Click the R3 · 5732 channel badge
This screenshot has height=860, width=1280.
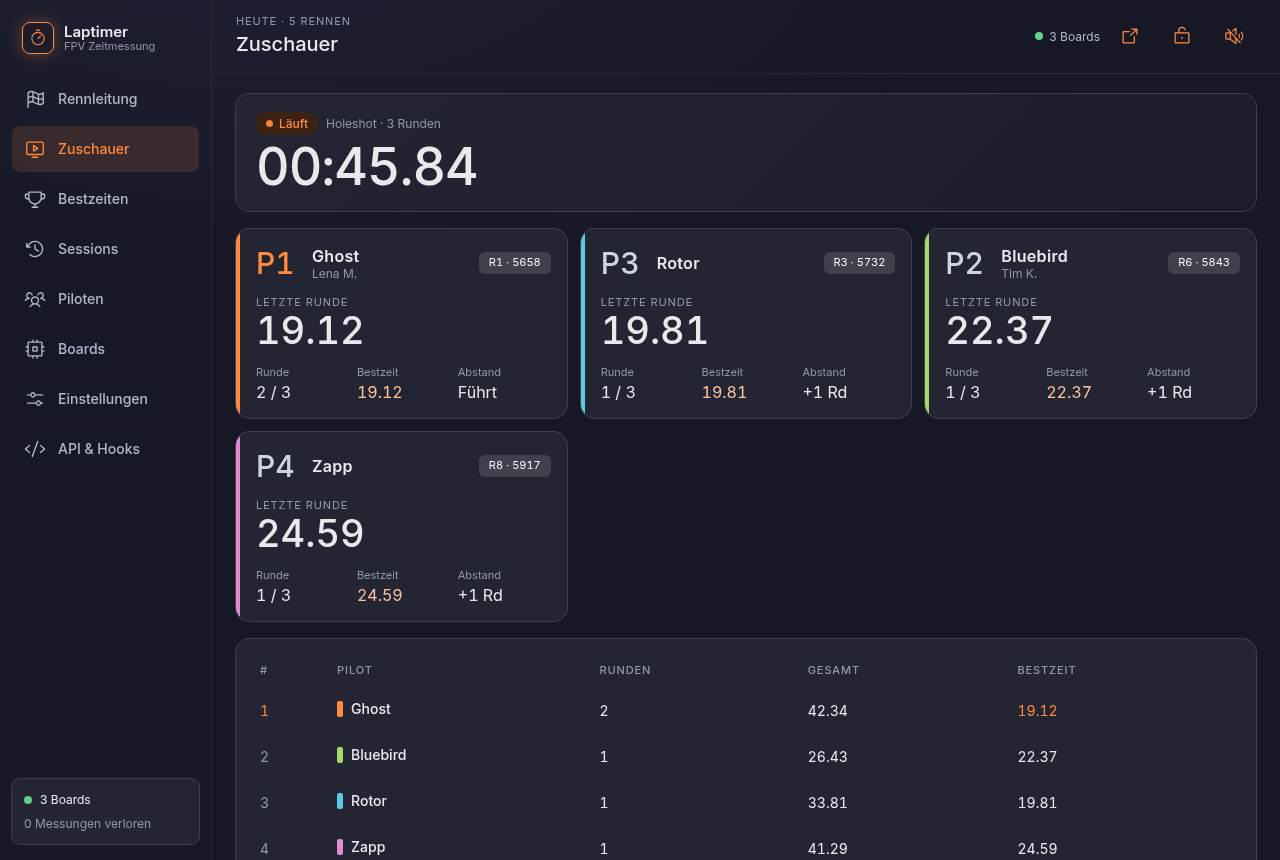[x=859, y=263]
